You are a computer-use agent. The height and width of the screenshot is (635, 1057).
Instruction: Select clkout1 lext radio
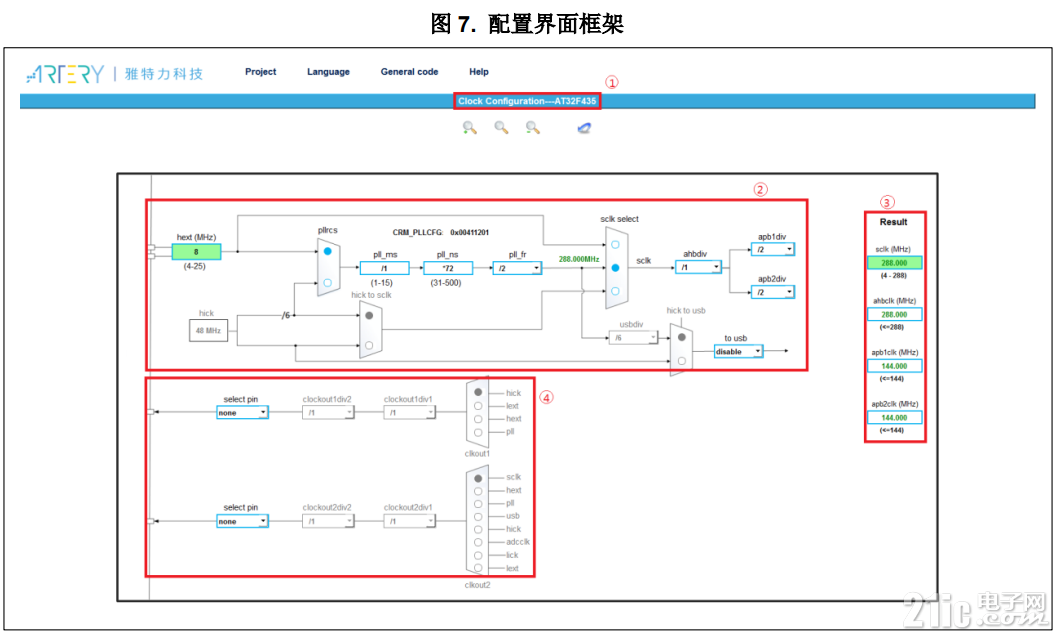(x=478, y=406)
